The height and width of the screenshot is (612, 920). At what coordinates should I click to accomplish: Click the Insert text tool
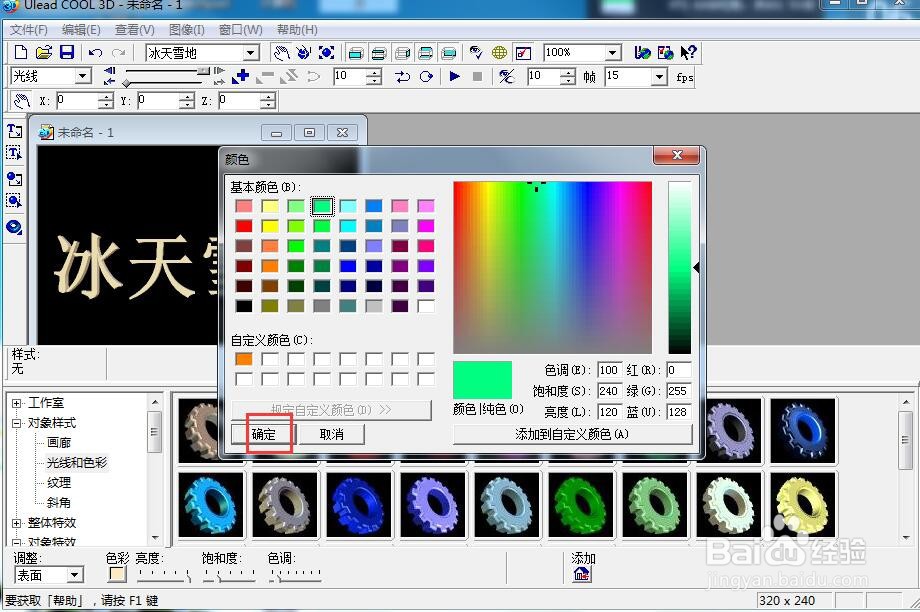[14, 130]
